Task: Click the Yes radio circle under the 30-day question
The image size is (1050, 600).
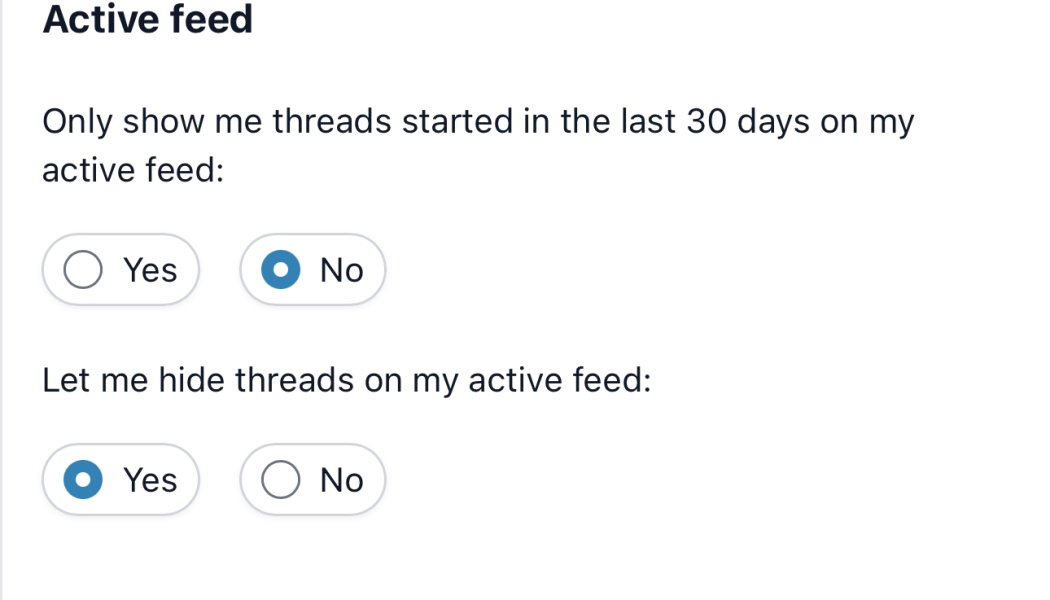Action: (x=82, y=269)
